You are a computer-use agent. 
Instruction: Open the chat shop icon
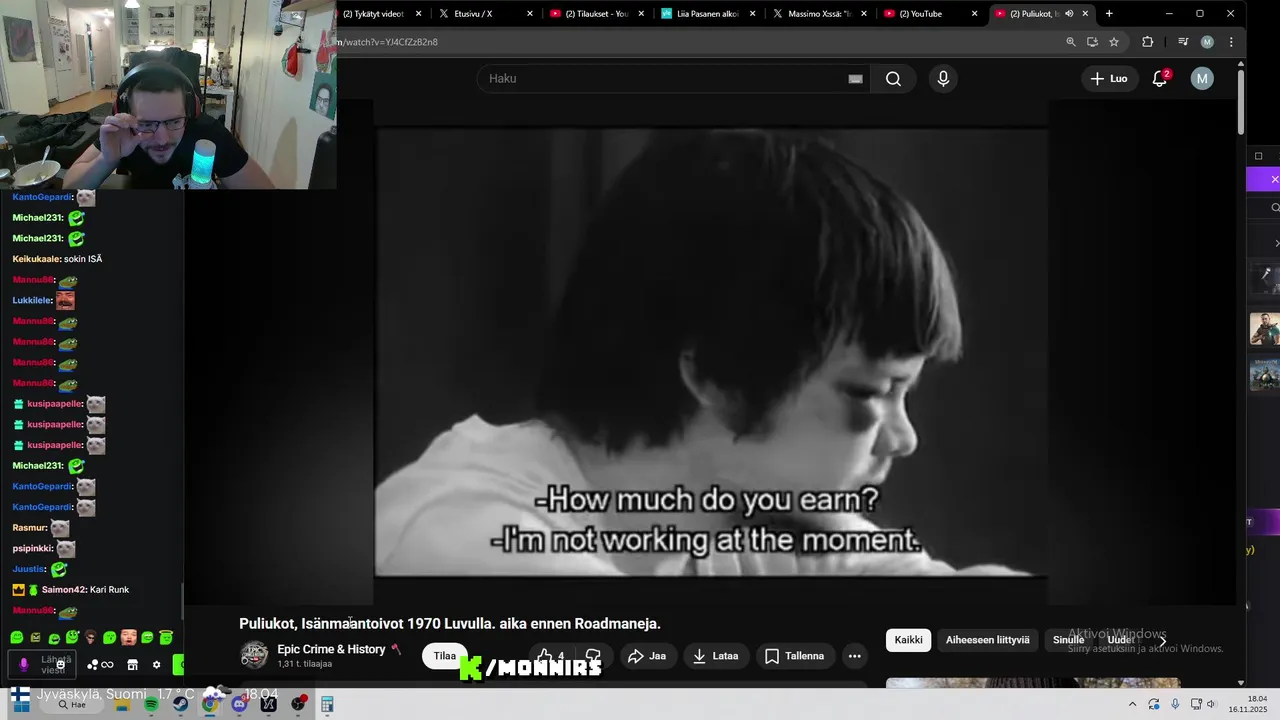(132, 665)
